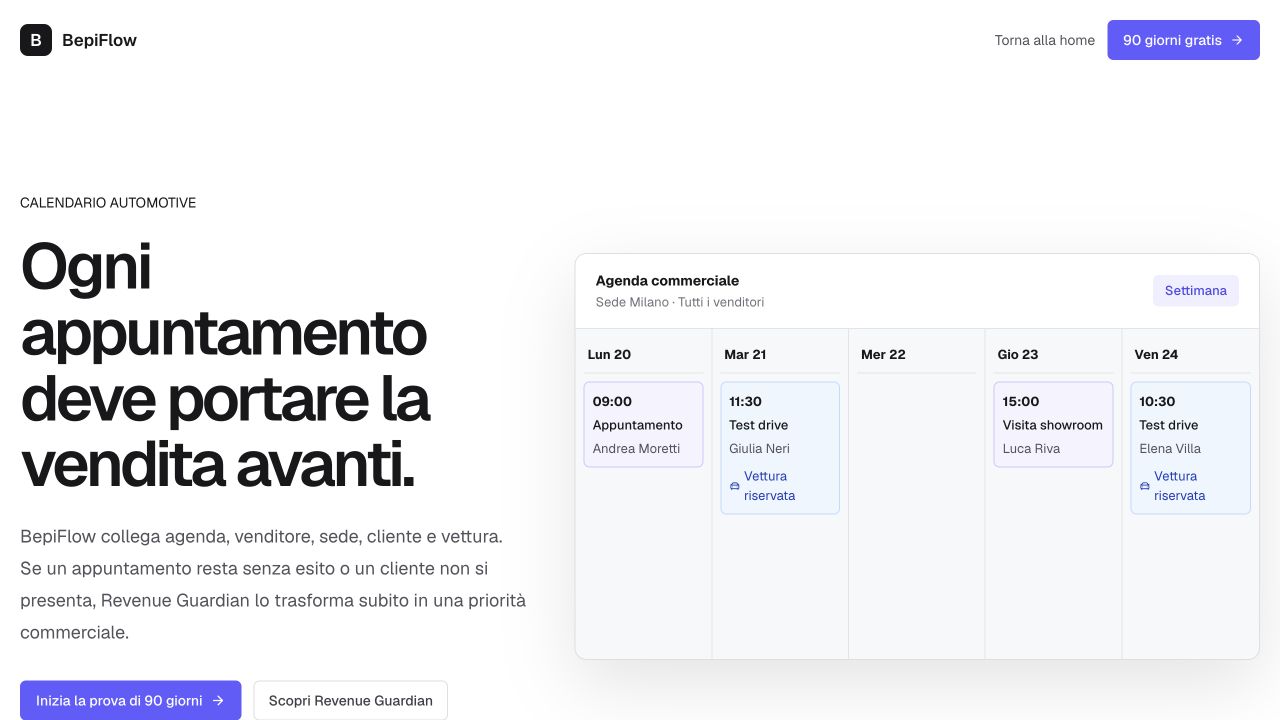Click arrow icon in "Inizia la prova" button
This screenshot has width=1280, height=720.
click(x=218, y=701)
